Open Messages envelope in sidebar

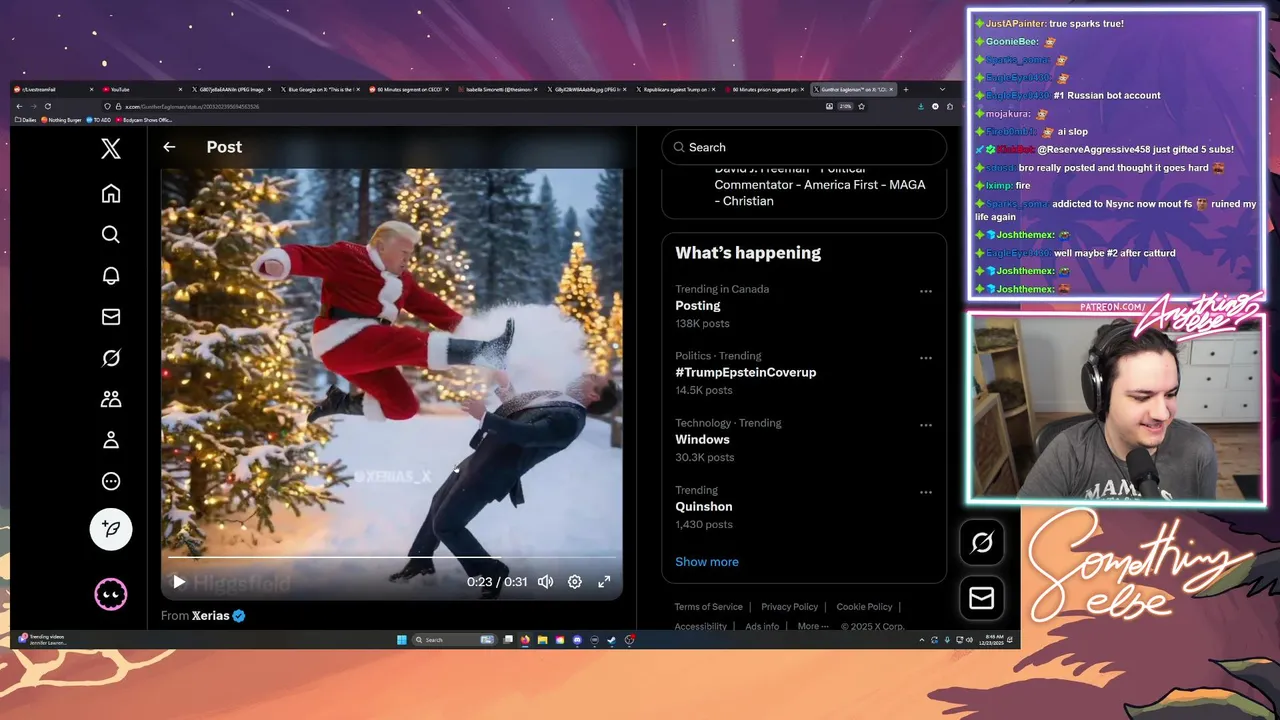(x=111, y=317)
